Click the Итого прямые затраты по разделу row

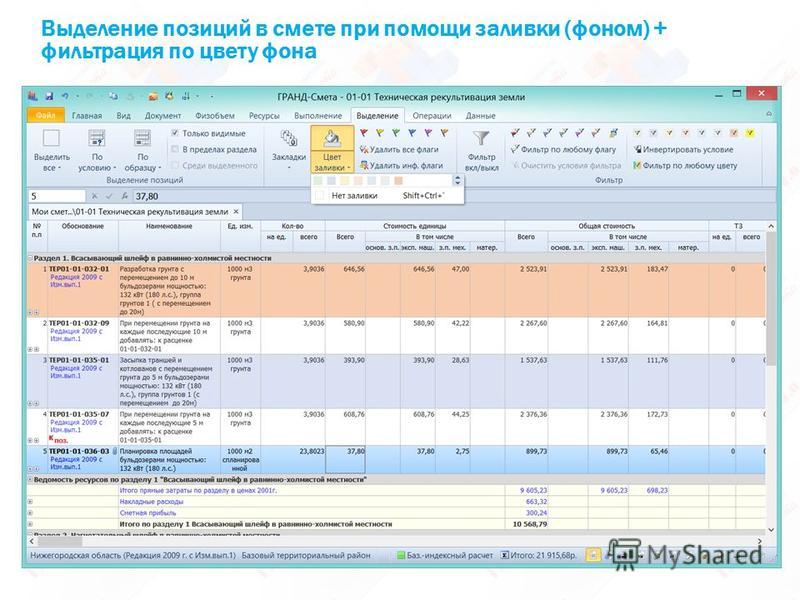[396, 490]
